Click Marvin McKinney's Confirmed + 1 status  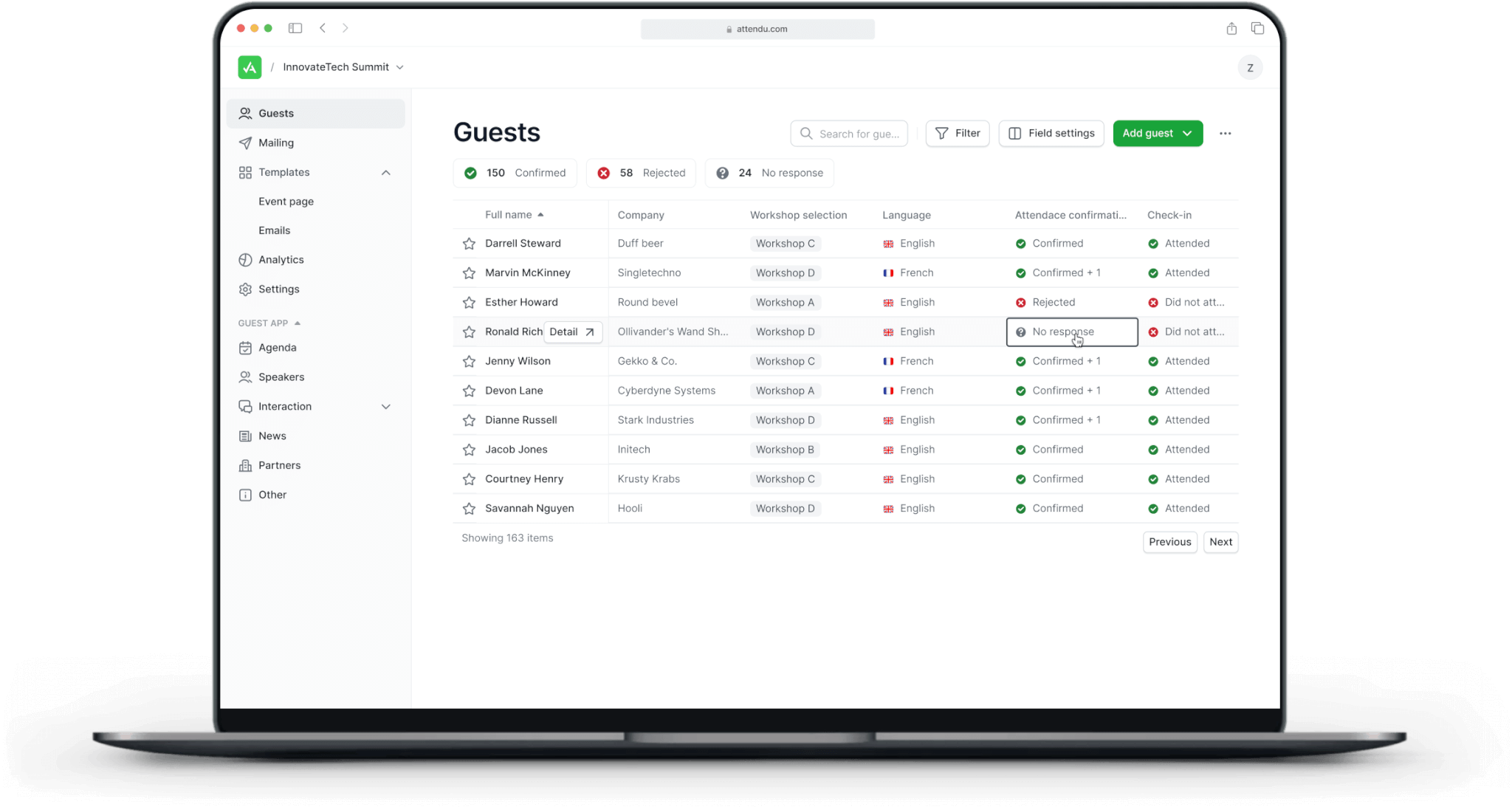(1058, 273)
